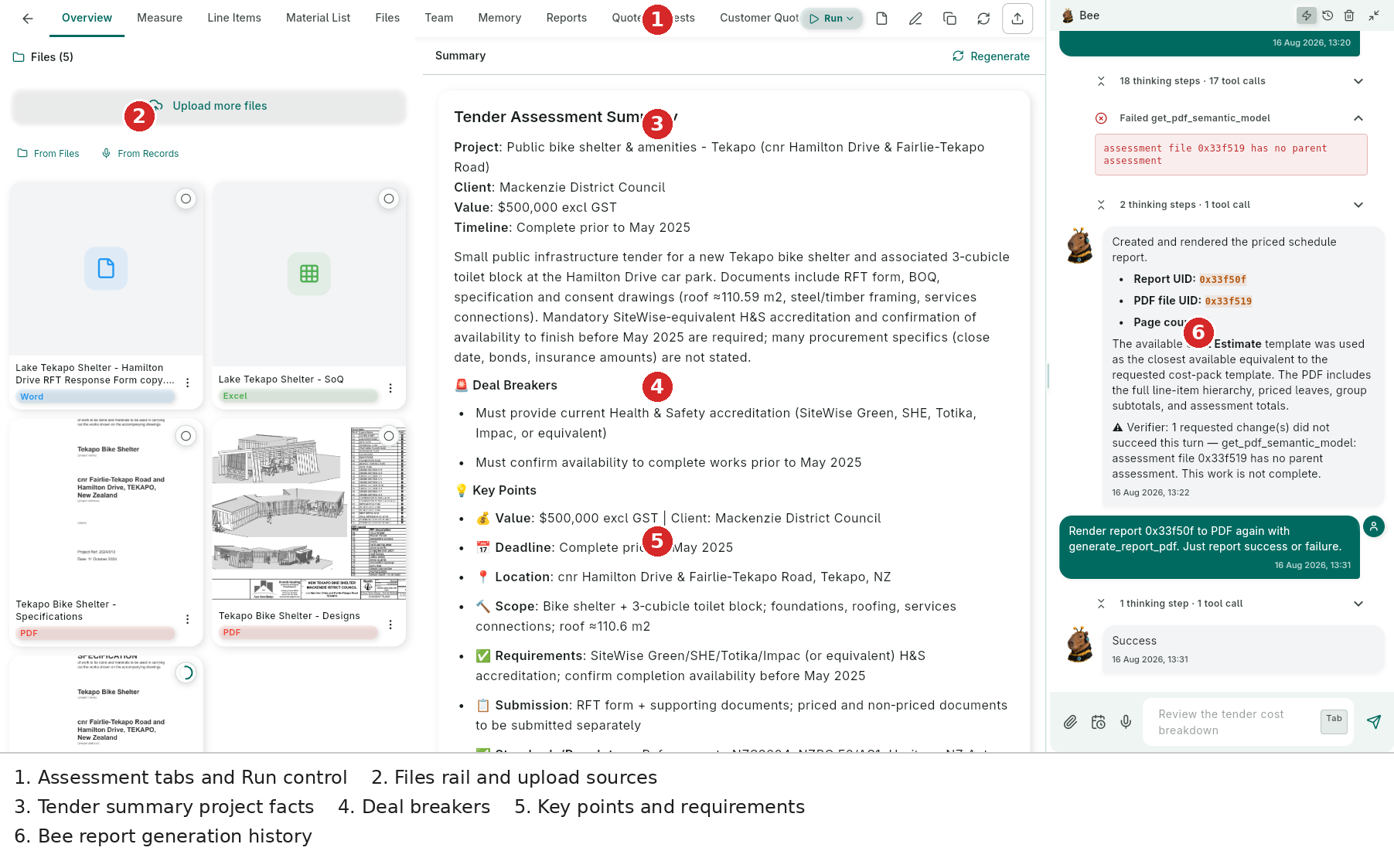Screen dimensions: 1394x868
Task: Expand the 2 thinking steps chevron
Action: (1358, 205)
